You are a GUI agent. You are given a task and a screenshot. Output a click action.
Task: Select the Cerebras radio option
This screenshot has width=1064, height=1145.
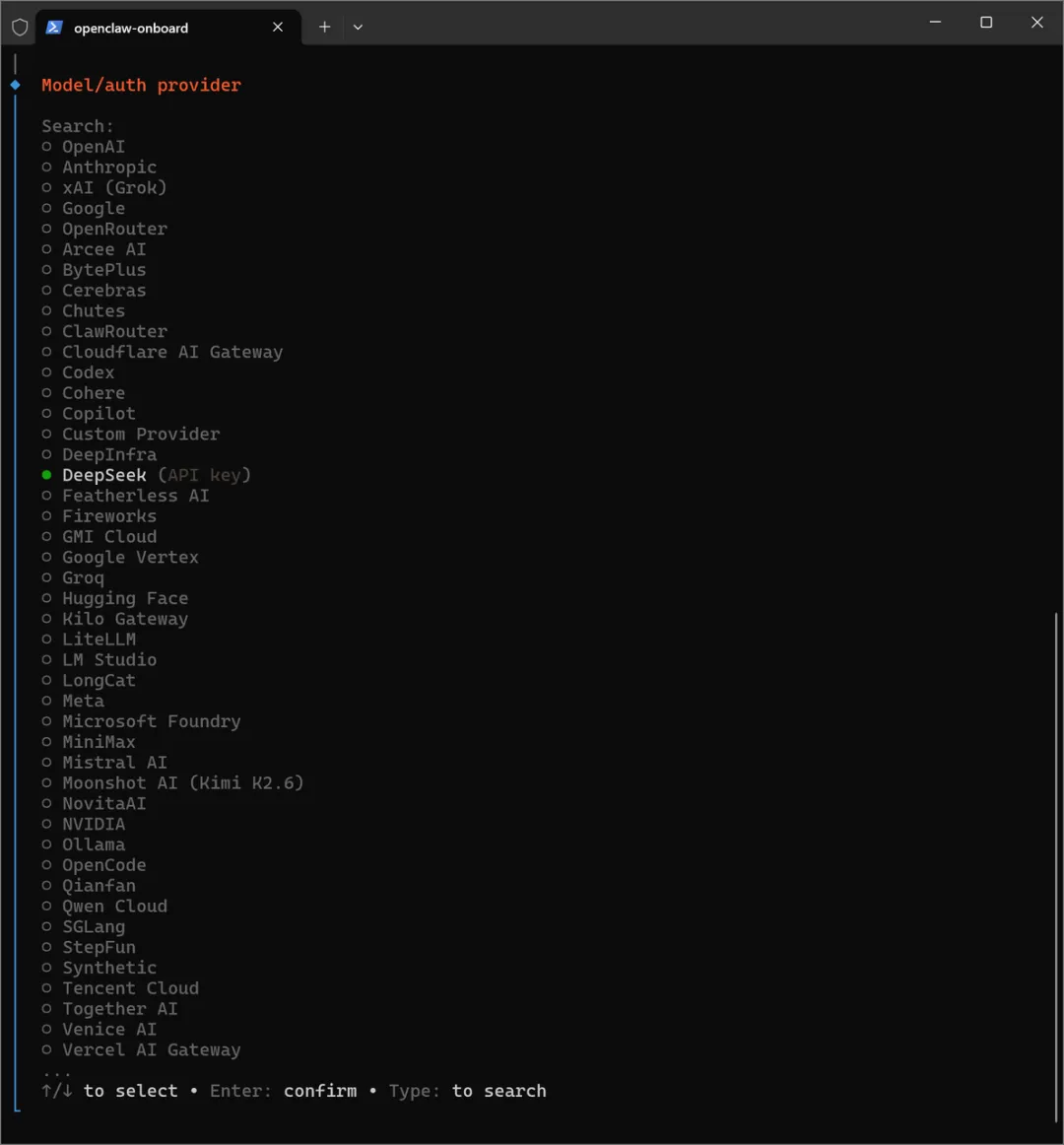tap(95, 290)
